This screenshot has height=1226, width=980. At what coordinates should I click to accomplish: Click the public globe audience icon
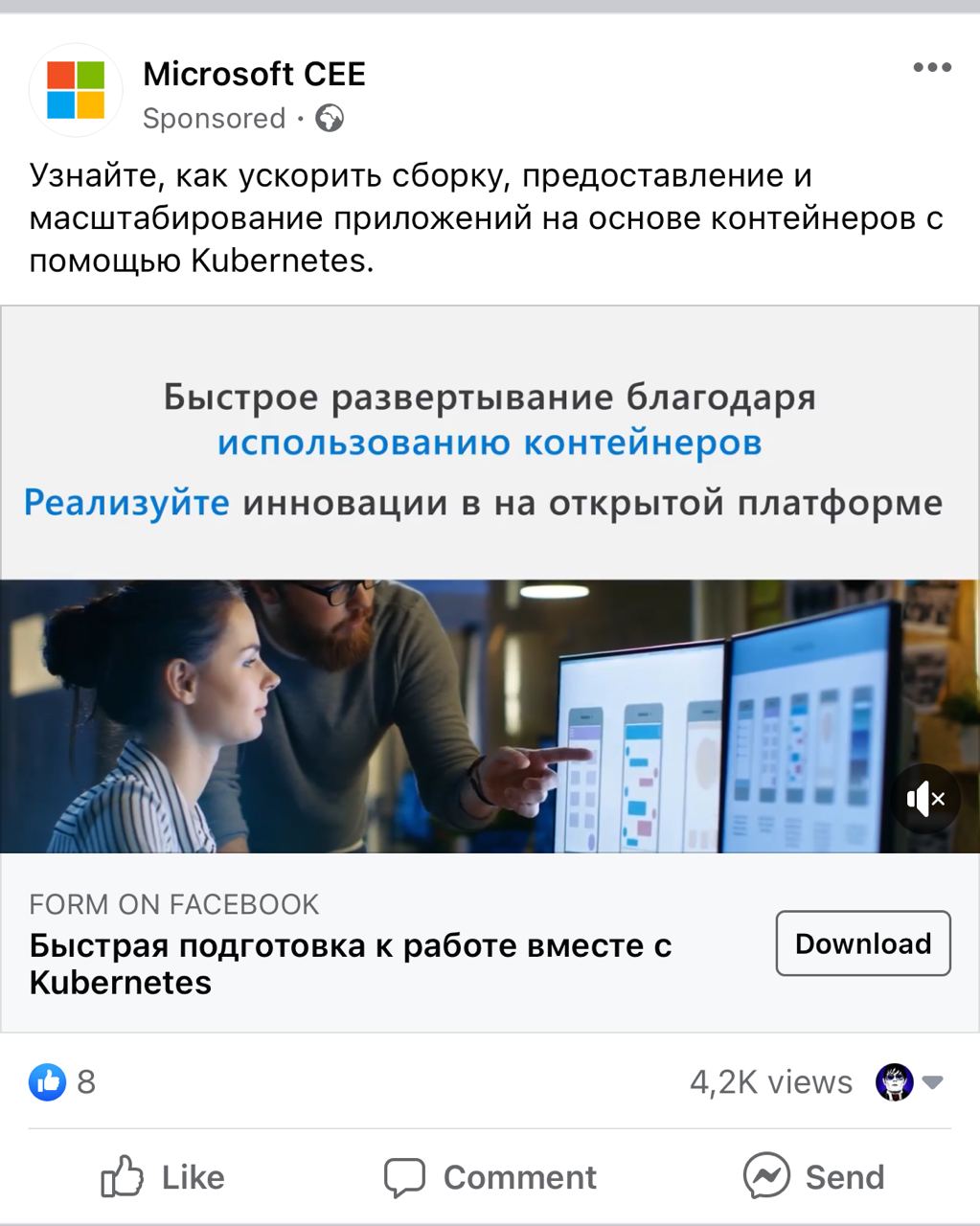click(330, 119)
